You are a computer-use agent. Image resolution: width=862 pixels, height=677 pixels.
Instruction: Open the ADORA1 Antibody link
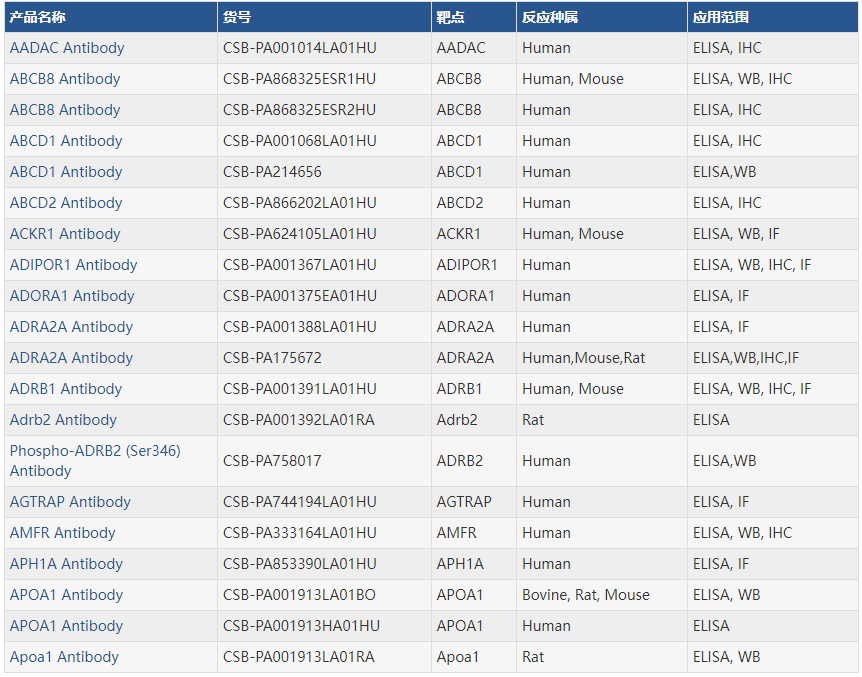(72, 296)
